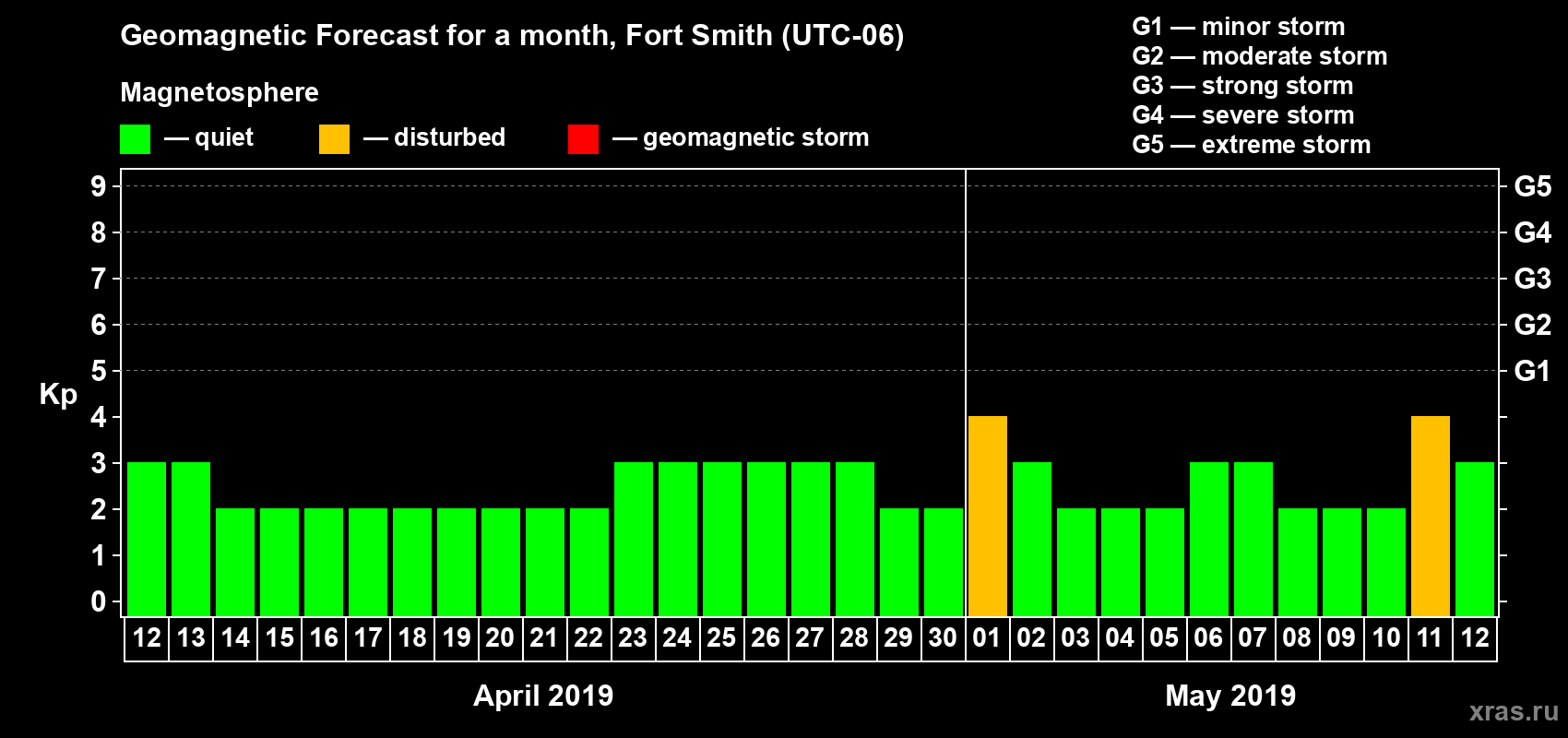Click the green bar for April 12
The image size is (1568, 738).
pyautogui.click(x=147, y=539)
